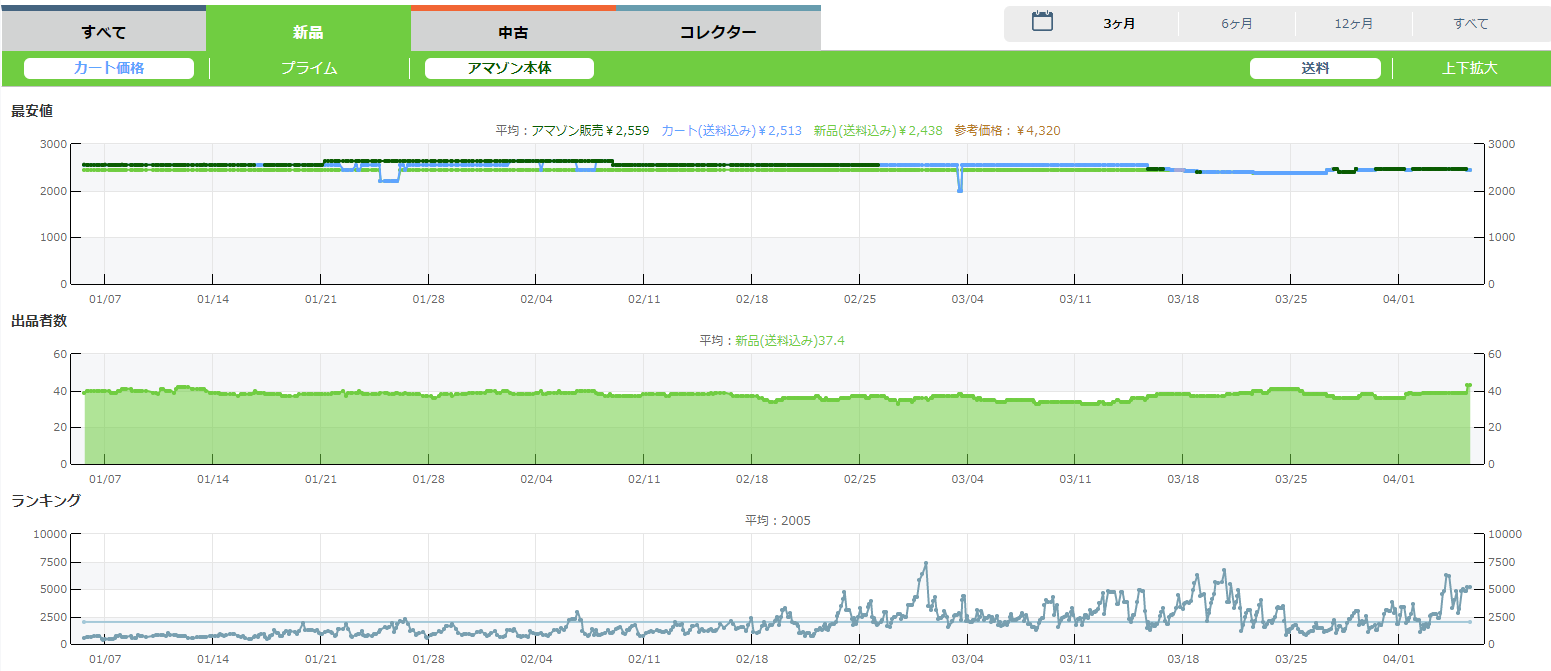Toggle the アマゾン本体 filter
This screenshot has width=1551, height=671.
509,68
